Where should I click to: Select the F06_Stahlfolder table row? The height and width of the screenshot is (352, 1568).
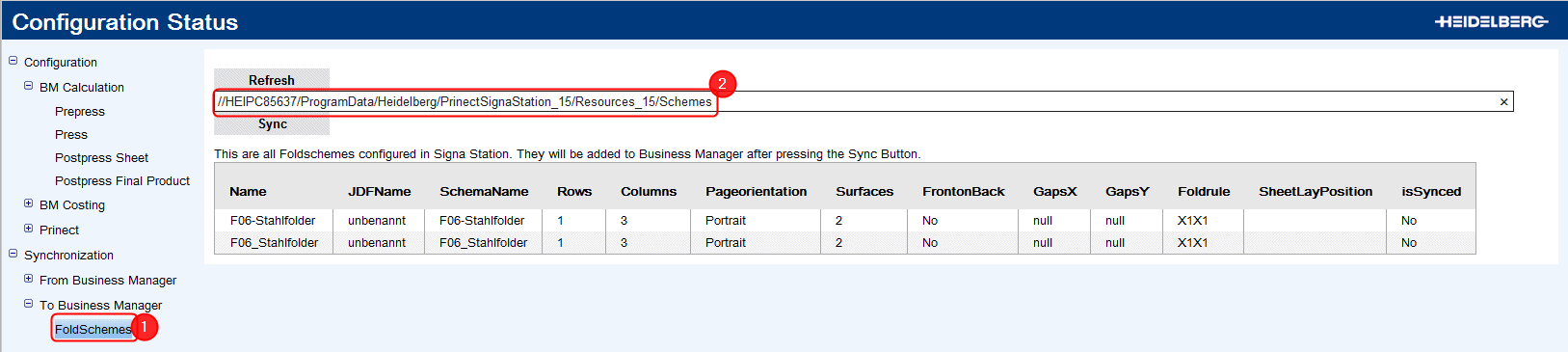845,243
